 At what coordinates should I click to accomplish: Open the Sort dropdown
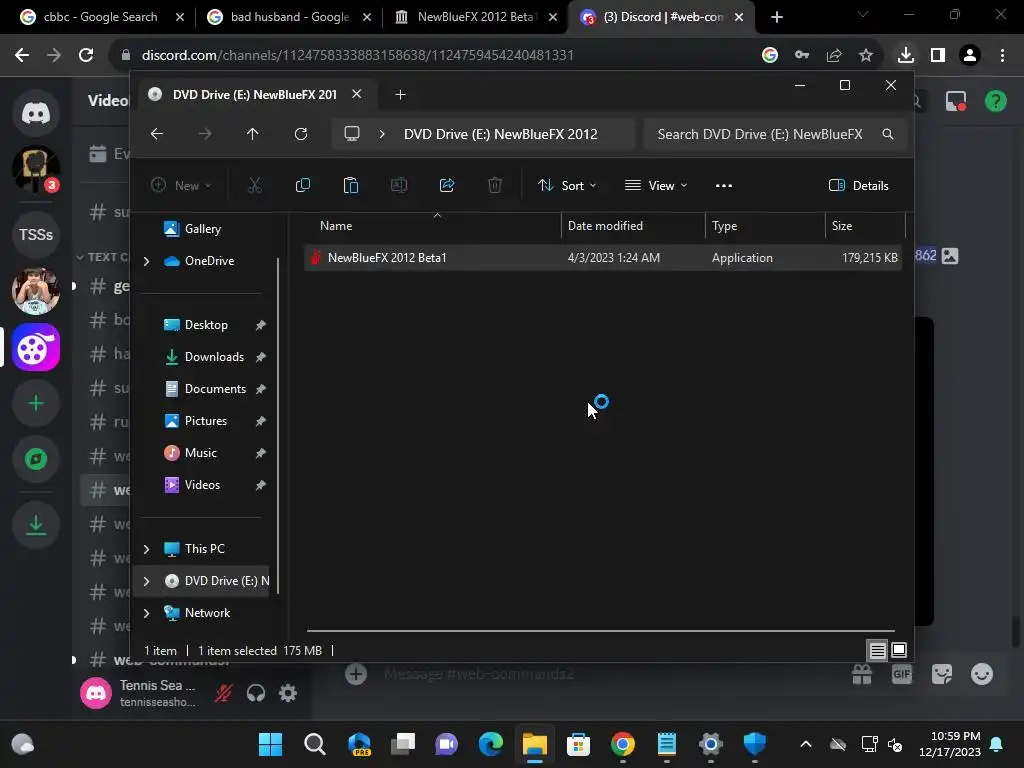(x=566, y=185)
